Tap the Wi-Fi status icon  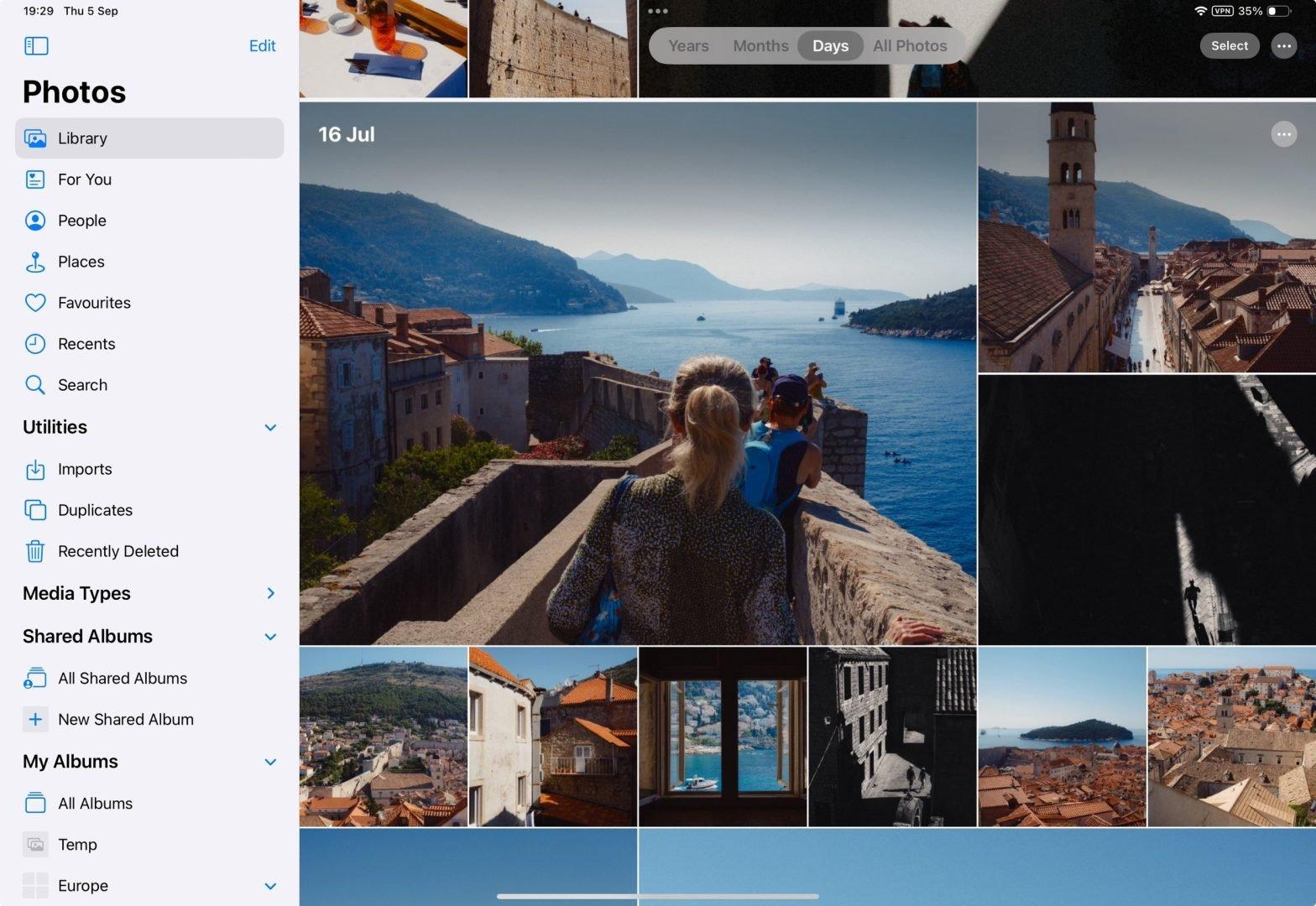[1200, 11]
